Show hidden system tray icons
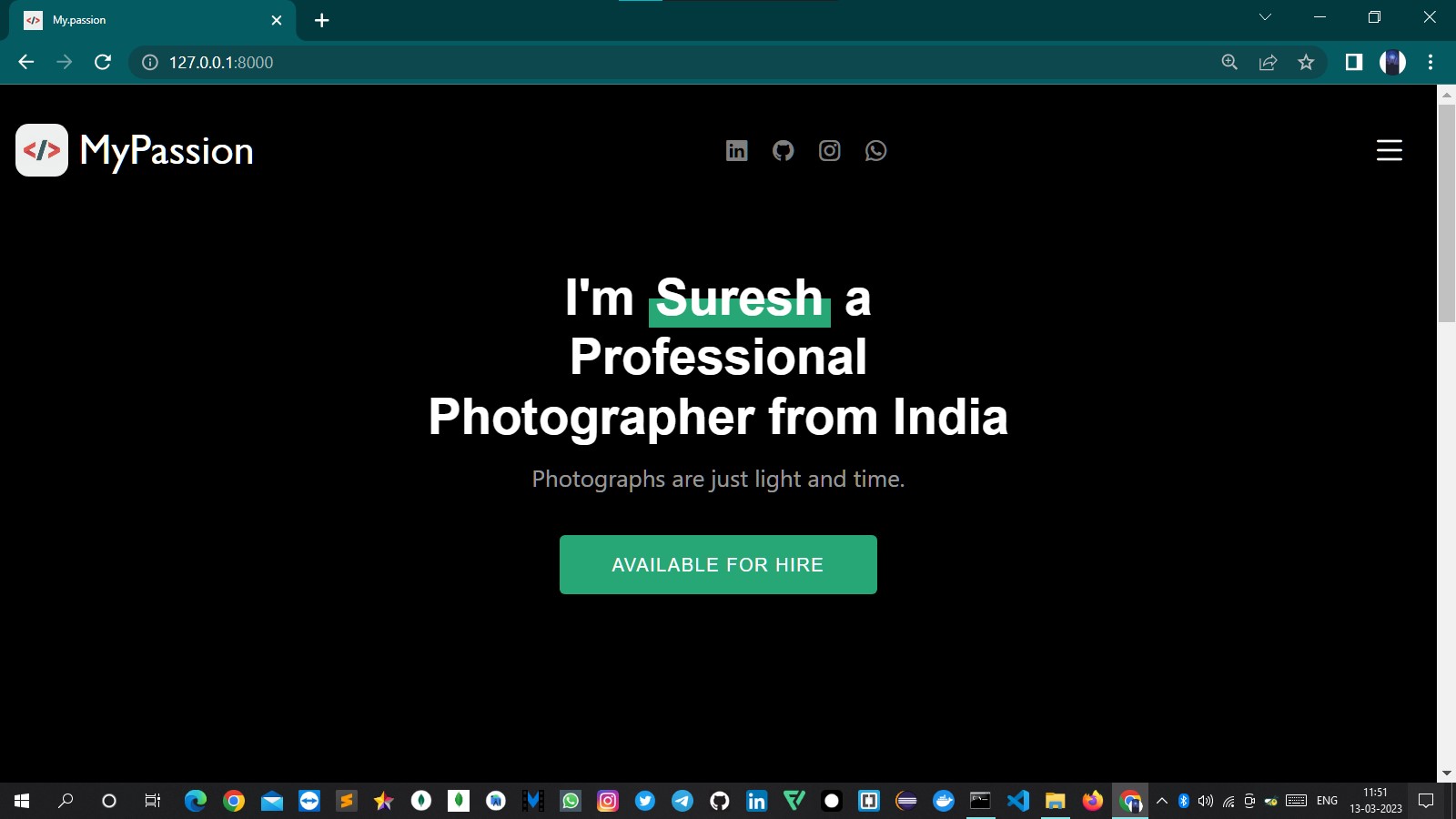Image resolution: width=1456 pixels, height=819 pixels. [x=1162, y=801]
